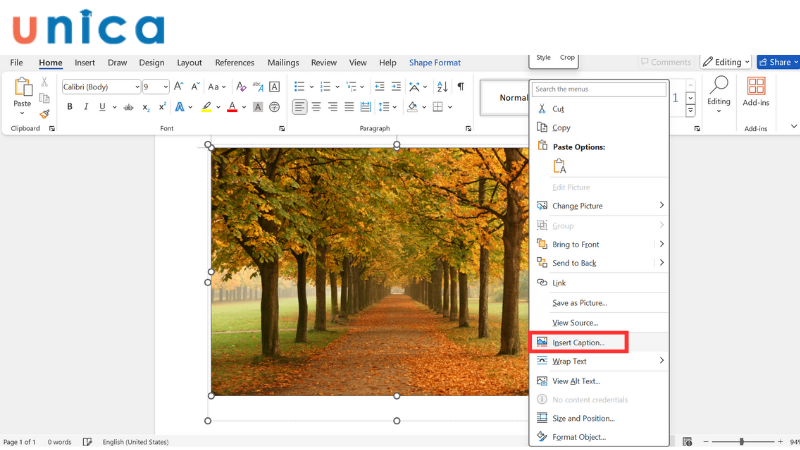800x450 pixels.
Task: Click the Search the menus field
Action: coord(598,90)
